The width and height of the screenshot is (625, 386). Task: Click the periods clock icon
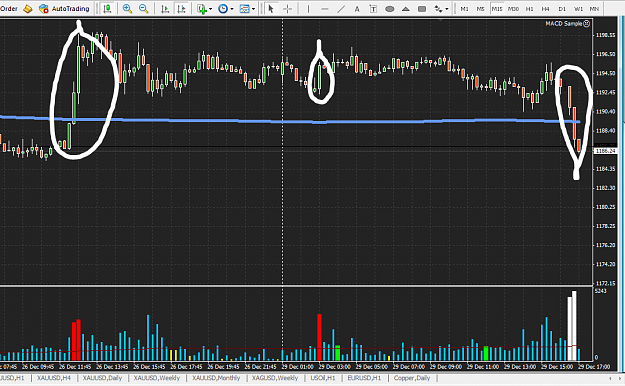[x=223, y=8]
